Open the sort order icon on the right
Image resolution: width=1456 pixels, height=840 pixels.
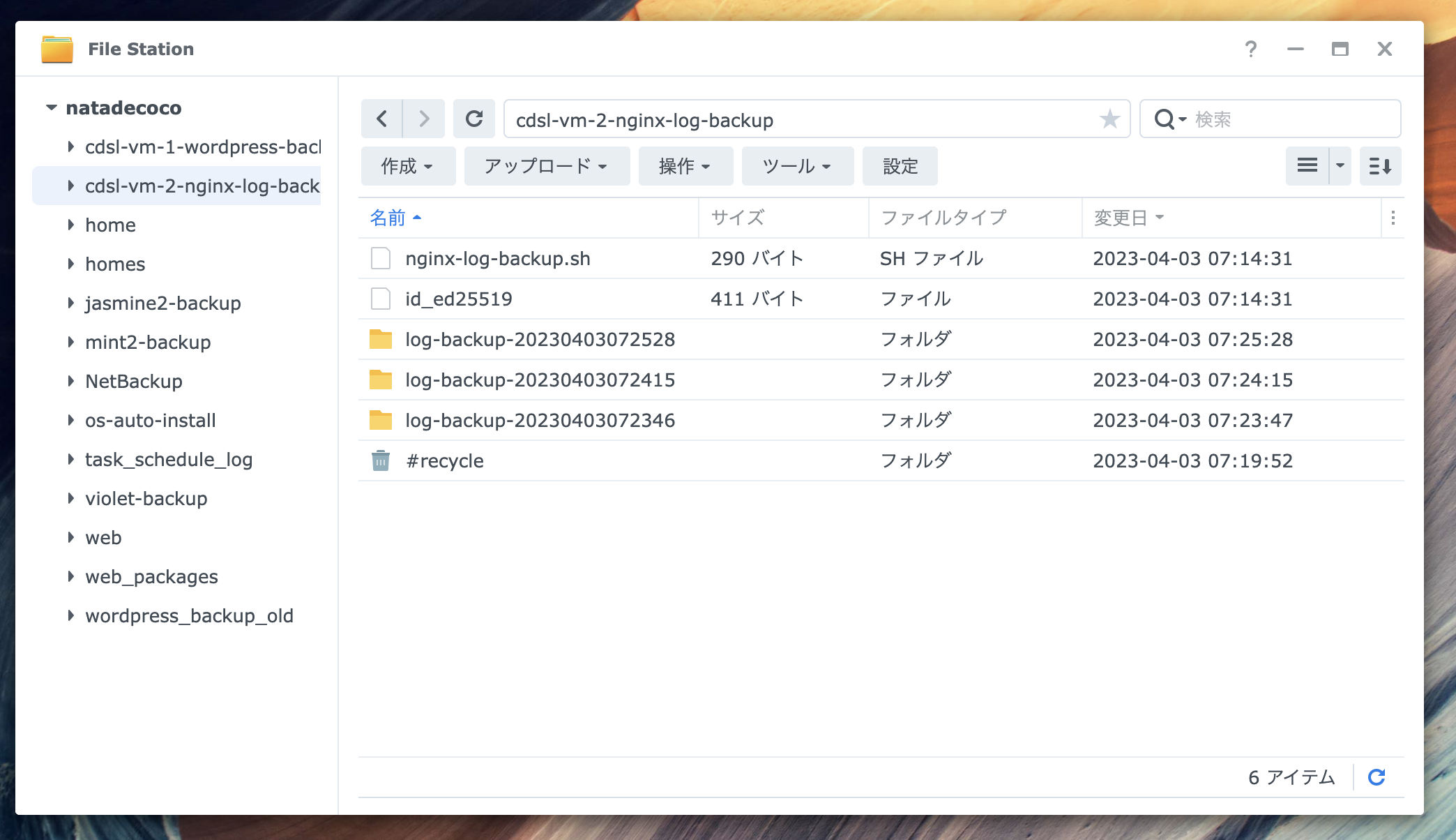pos(1380,166)
